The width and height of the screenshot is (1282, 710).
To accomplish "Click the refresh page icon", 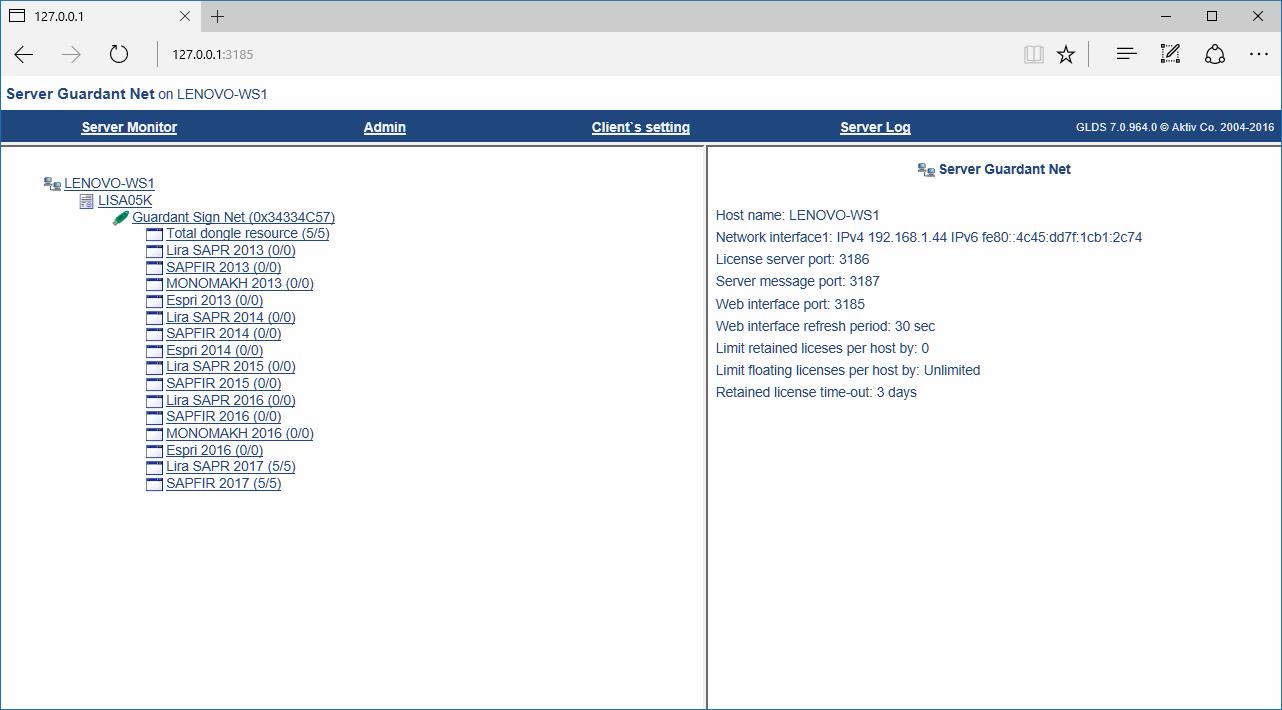I will pyautogui.click(x=119, y=54).
